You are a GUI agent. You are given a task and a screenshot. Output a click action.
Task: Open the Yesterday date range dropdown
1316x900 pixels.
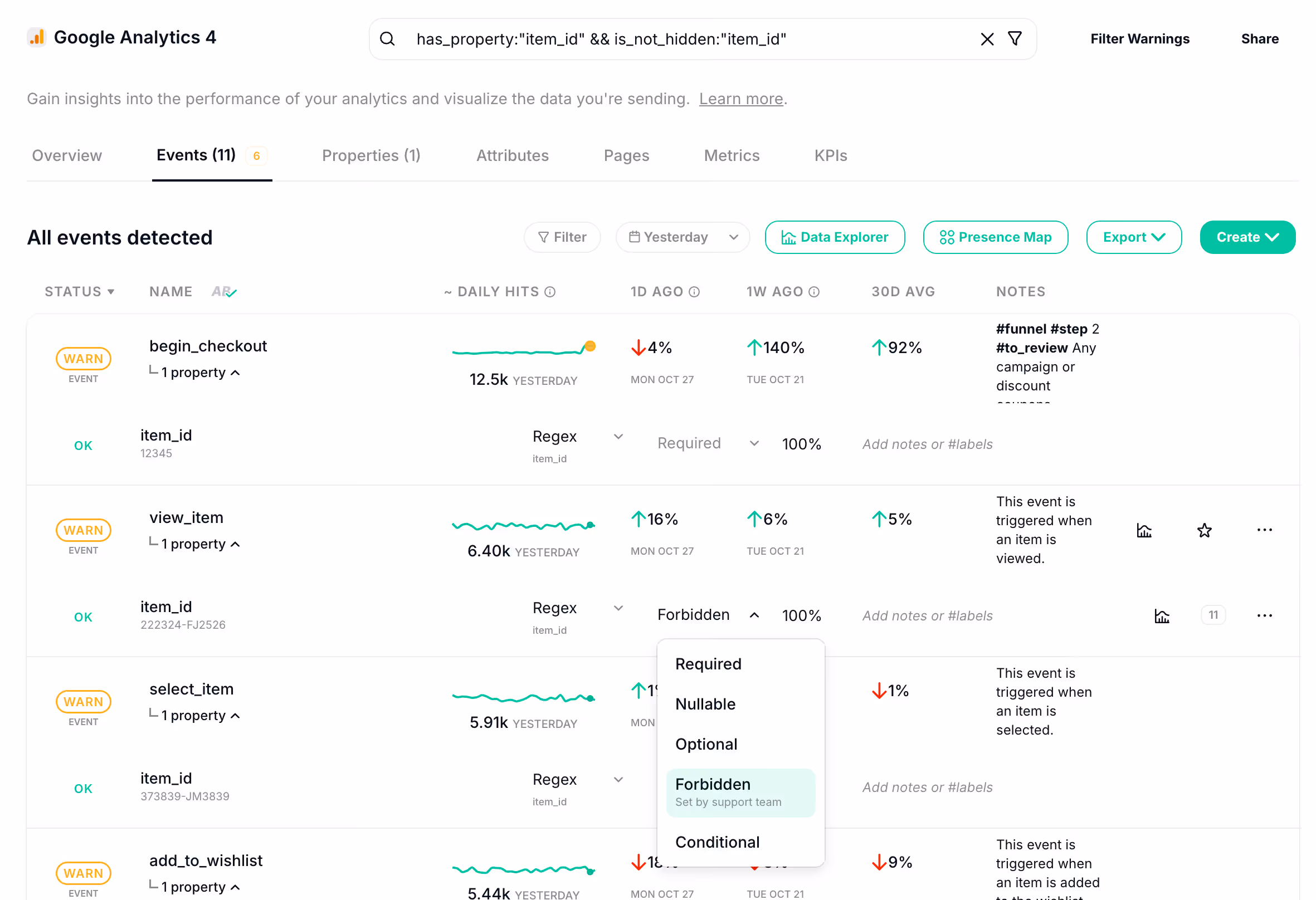(x=683, y=237)
